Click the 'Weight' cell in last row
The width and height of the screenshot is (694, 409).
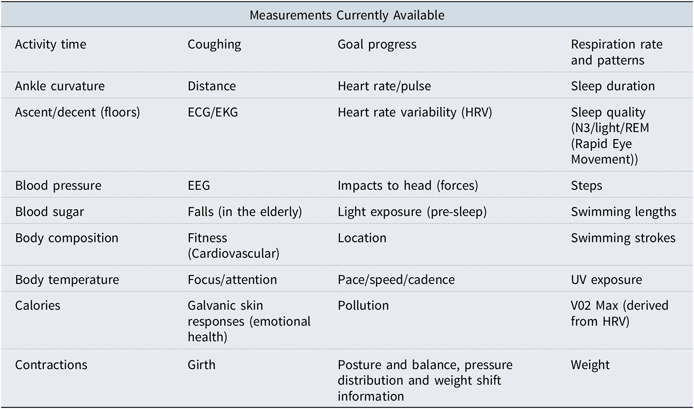tap(589, 366)
